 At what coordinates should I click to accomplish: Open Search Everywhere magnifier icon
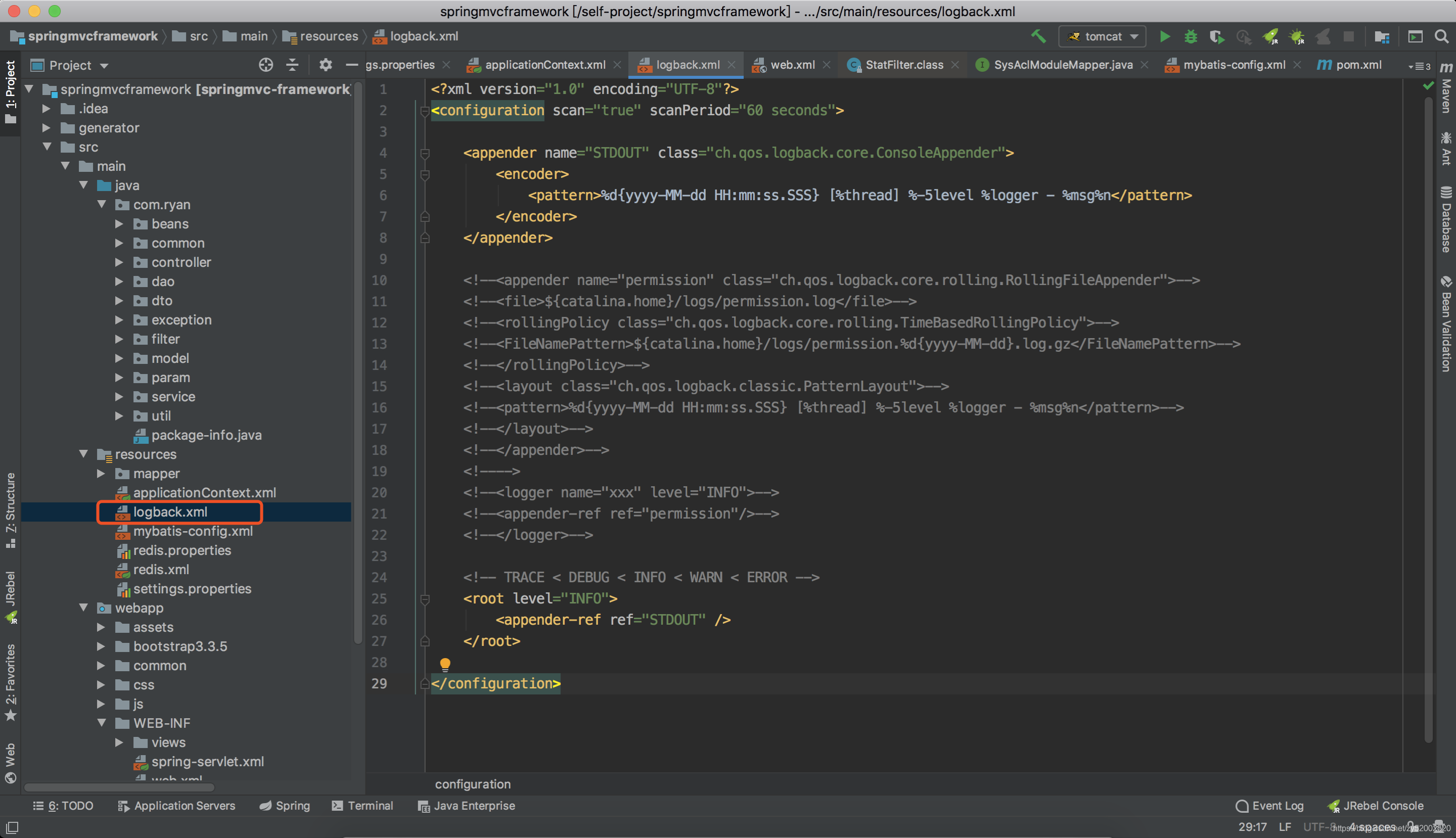1441,36
